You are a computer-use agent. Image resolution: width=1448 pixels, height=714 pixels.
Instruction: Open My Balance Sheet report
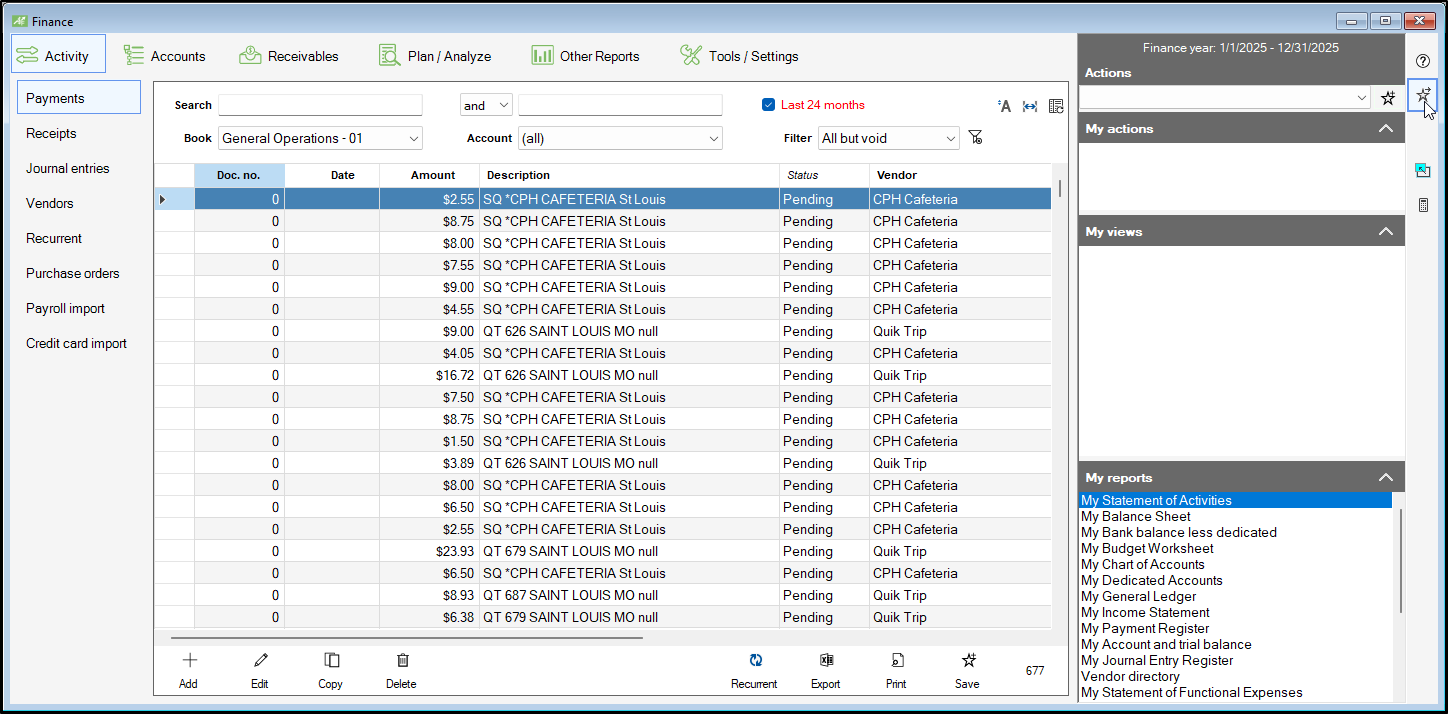[1136, 517]
